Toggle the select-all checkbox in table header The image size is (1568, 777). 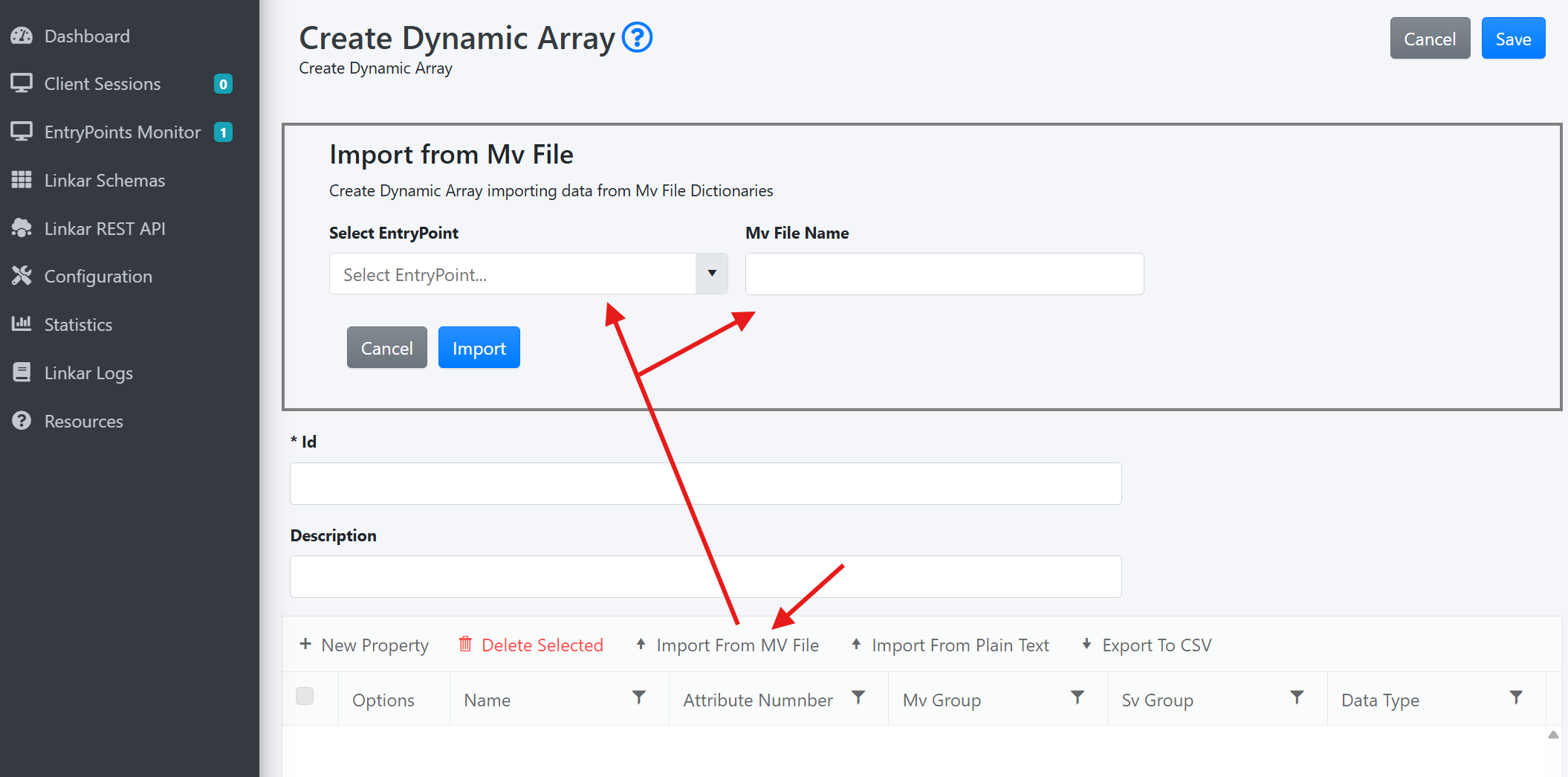(x=305, y=696)
